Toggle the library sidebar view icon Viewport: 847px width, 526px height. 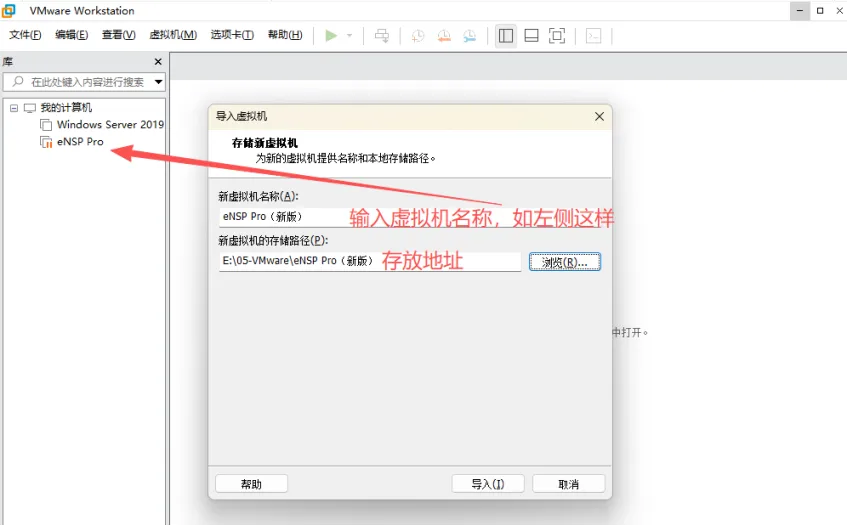[506, 36]
